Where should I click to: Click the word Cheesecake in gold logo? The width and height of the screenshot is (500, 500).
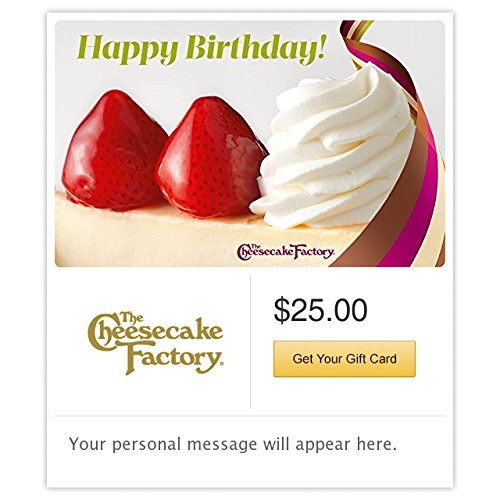155,332
